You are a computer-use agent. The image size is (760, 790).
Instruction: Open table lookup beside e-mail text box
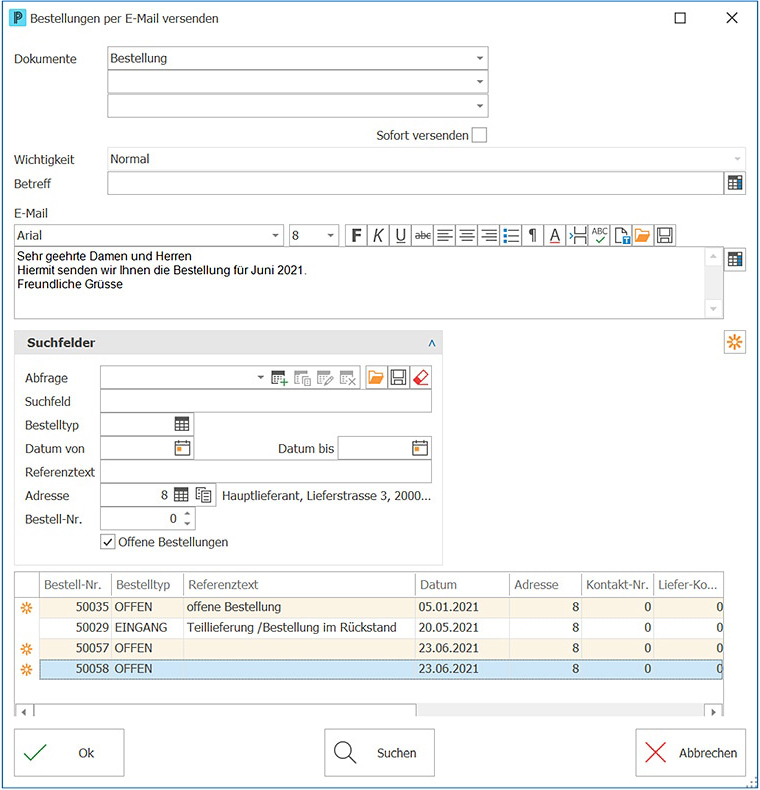click(x=735, y=259)
